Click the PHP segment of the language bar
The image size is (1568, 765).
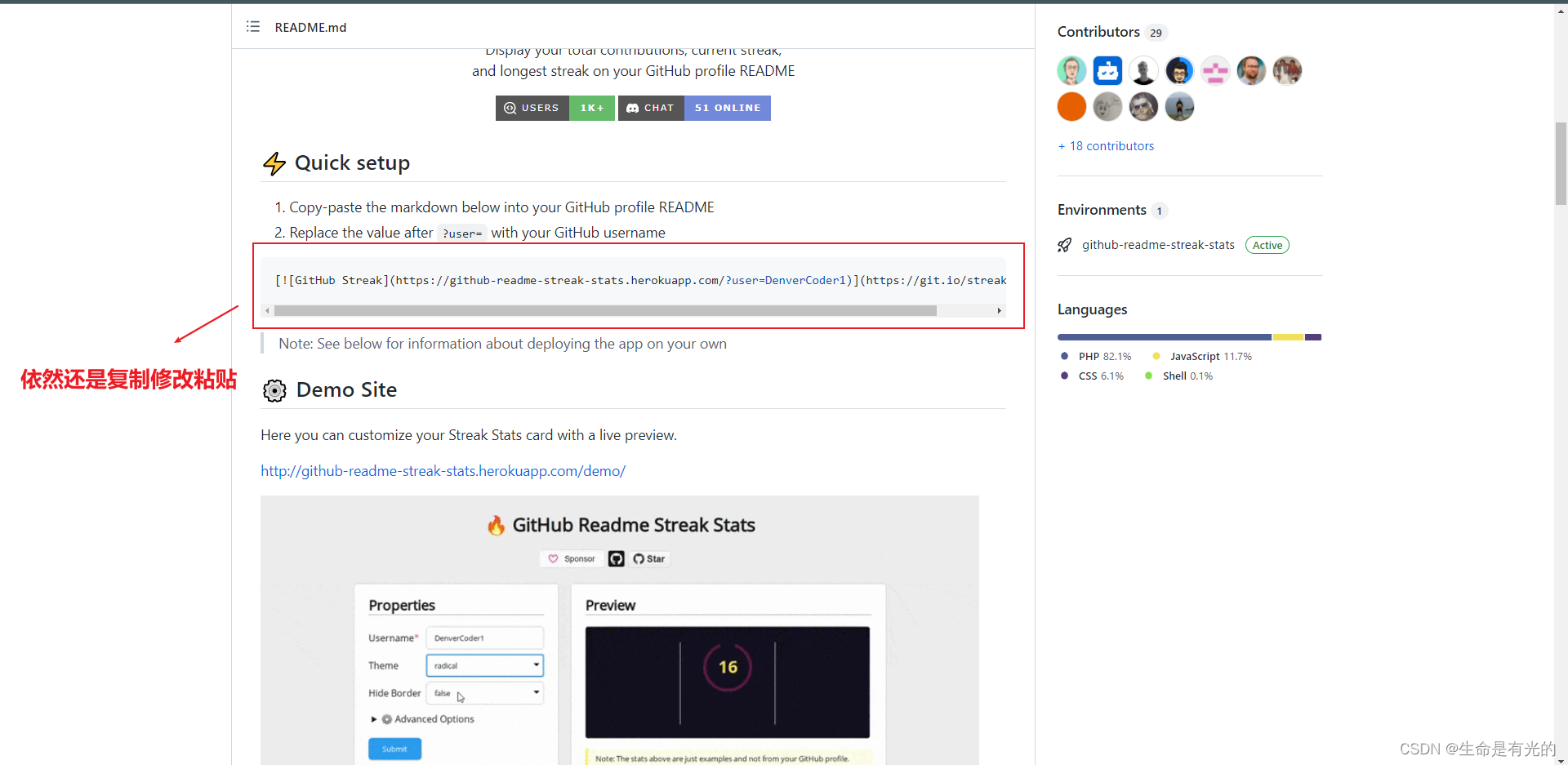(1165, 337)
